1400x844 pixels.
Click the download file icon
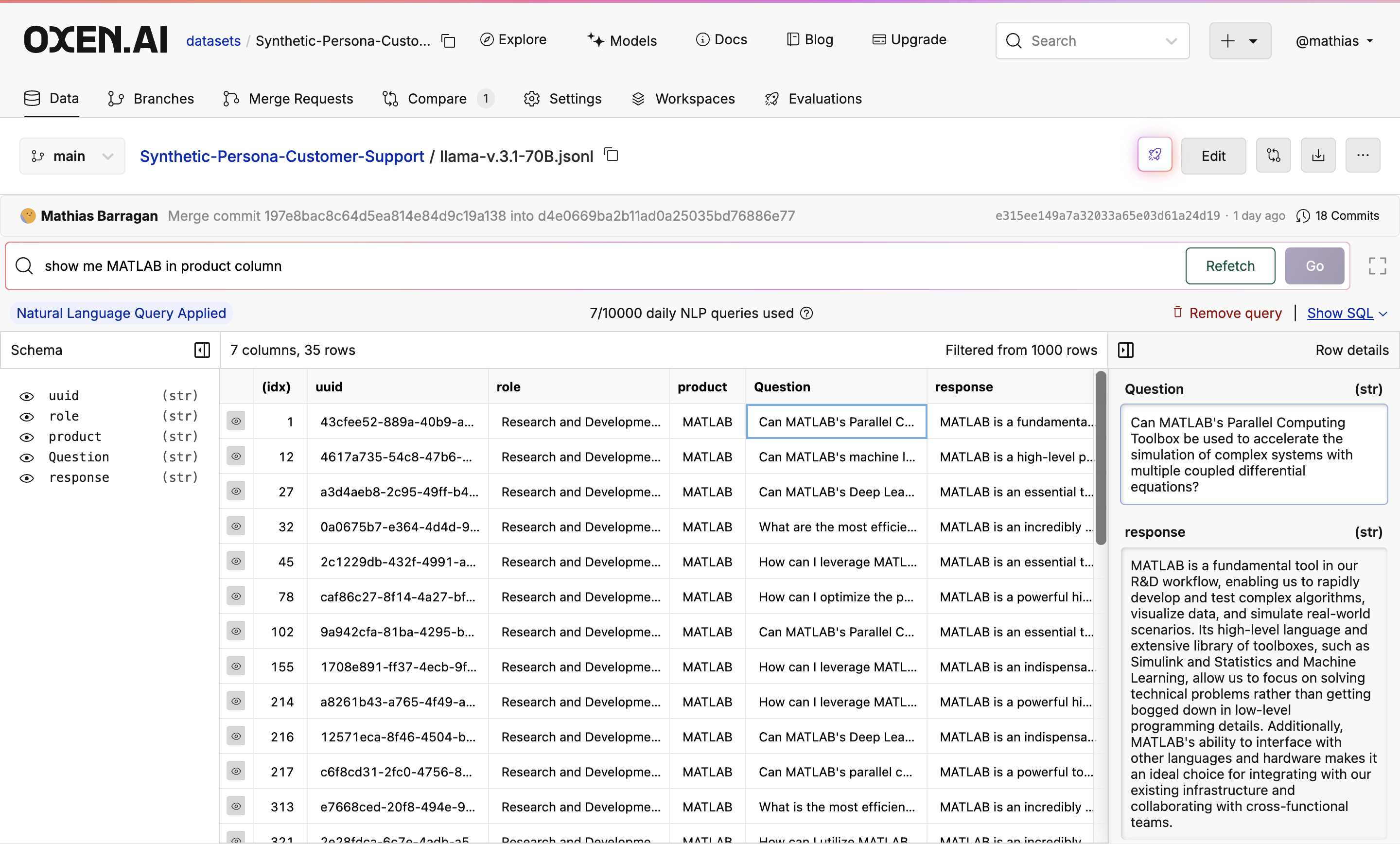[1318, 155]
